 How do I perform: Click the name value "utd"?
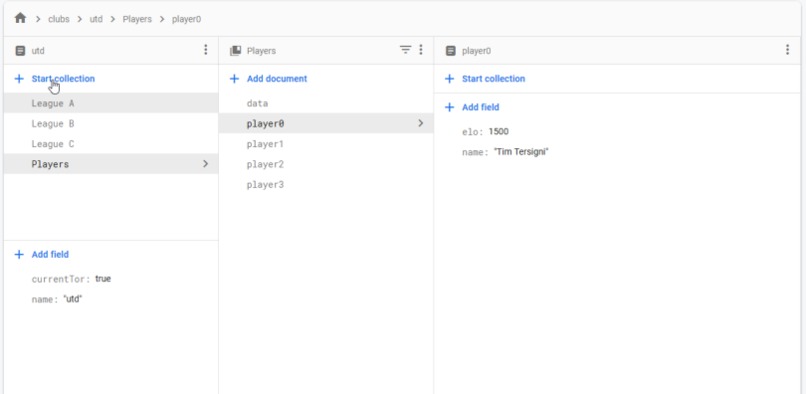pos(72,299)
